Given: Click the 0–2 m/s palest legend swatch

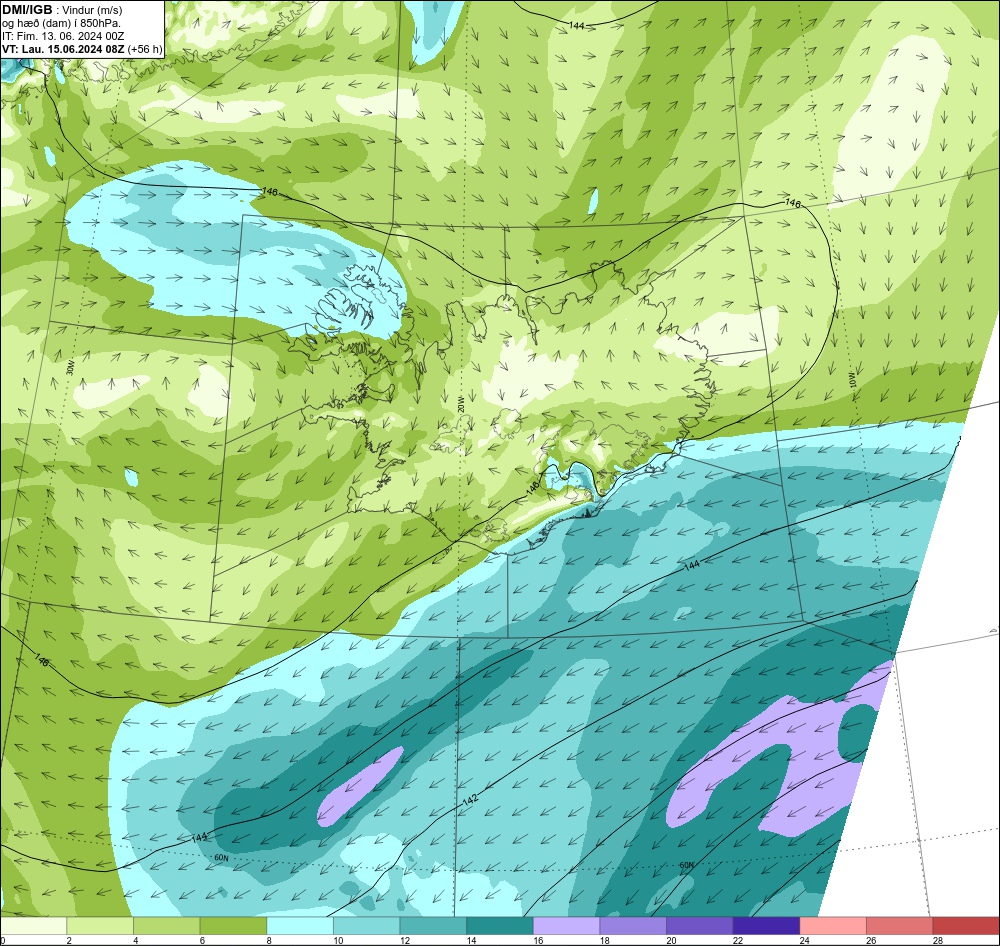Looking at the screenshot, I should [x=33, y=926].
